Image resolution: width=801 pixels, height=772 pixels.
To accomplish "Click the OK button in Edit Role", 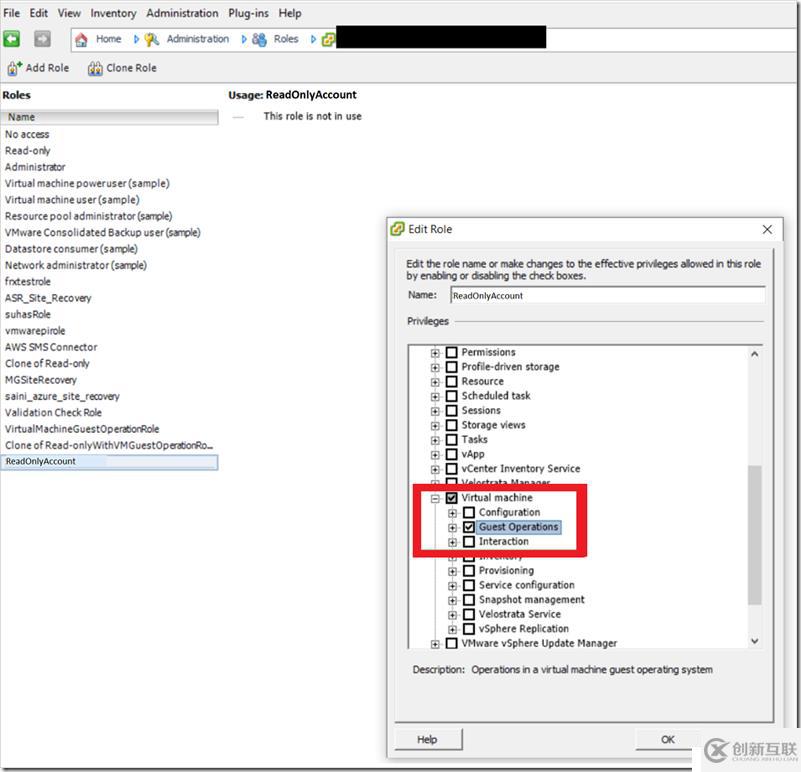I will pos(668,739).
